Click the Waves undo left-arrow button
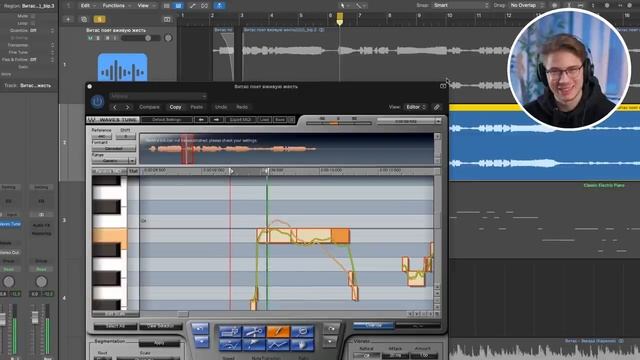This screenshot has width=640, height=360. 201,120
